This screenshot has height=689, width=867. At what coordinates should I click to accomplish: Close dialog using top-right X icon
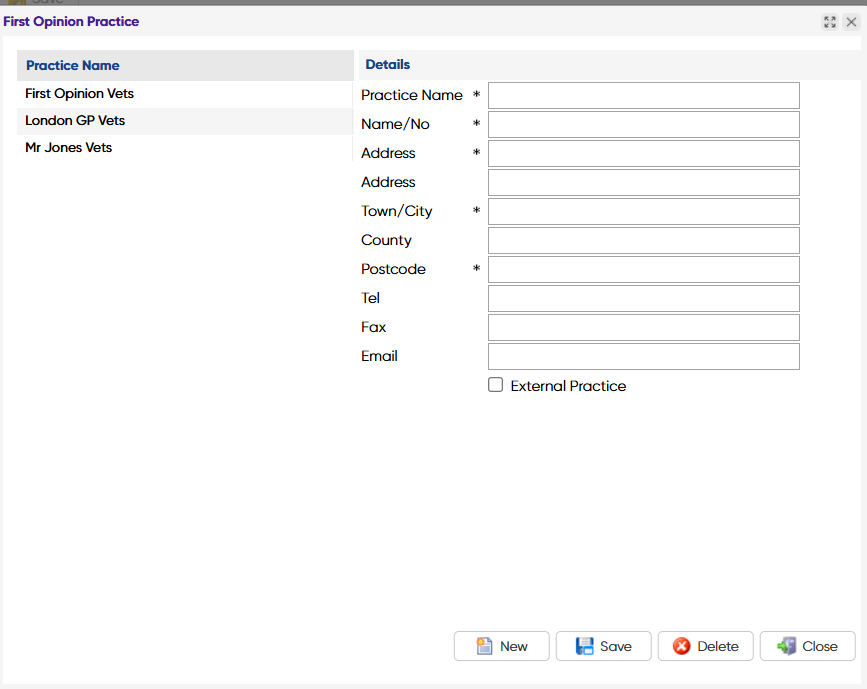851,22
